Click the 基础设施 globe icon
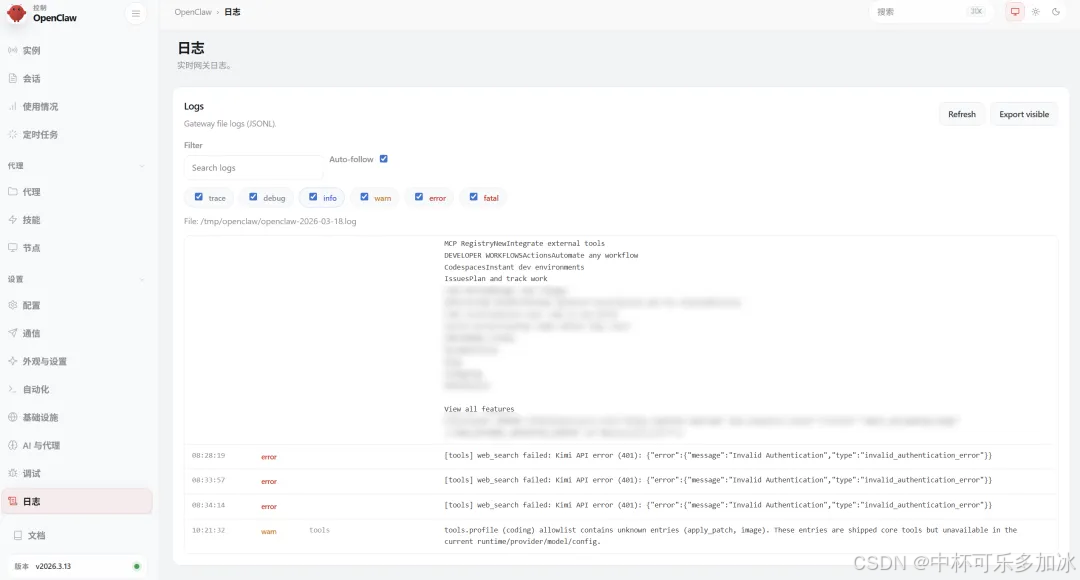The height and width of the screenshot is (580, 1080). coord(12,417)
